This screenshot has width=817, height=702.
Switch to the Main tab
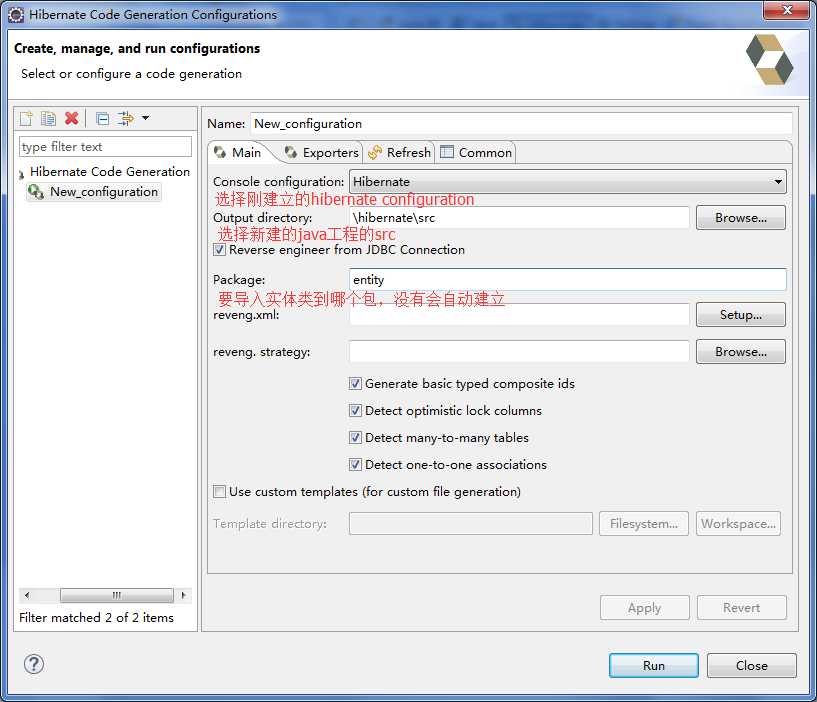238,153
